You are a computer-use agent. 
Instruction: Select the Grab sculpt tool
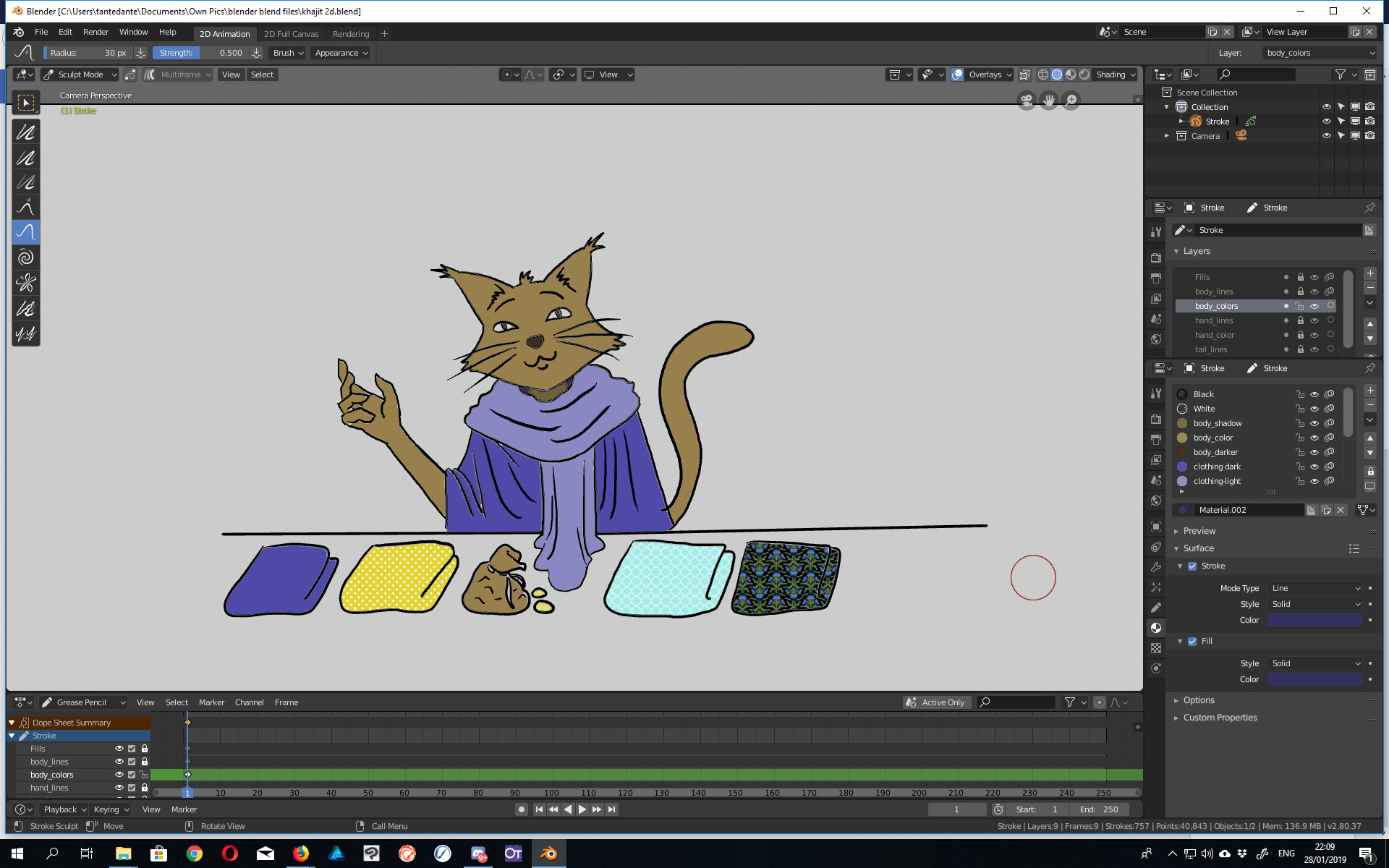pyautogui.click(x=26, y=208)
